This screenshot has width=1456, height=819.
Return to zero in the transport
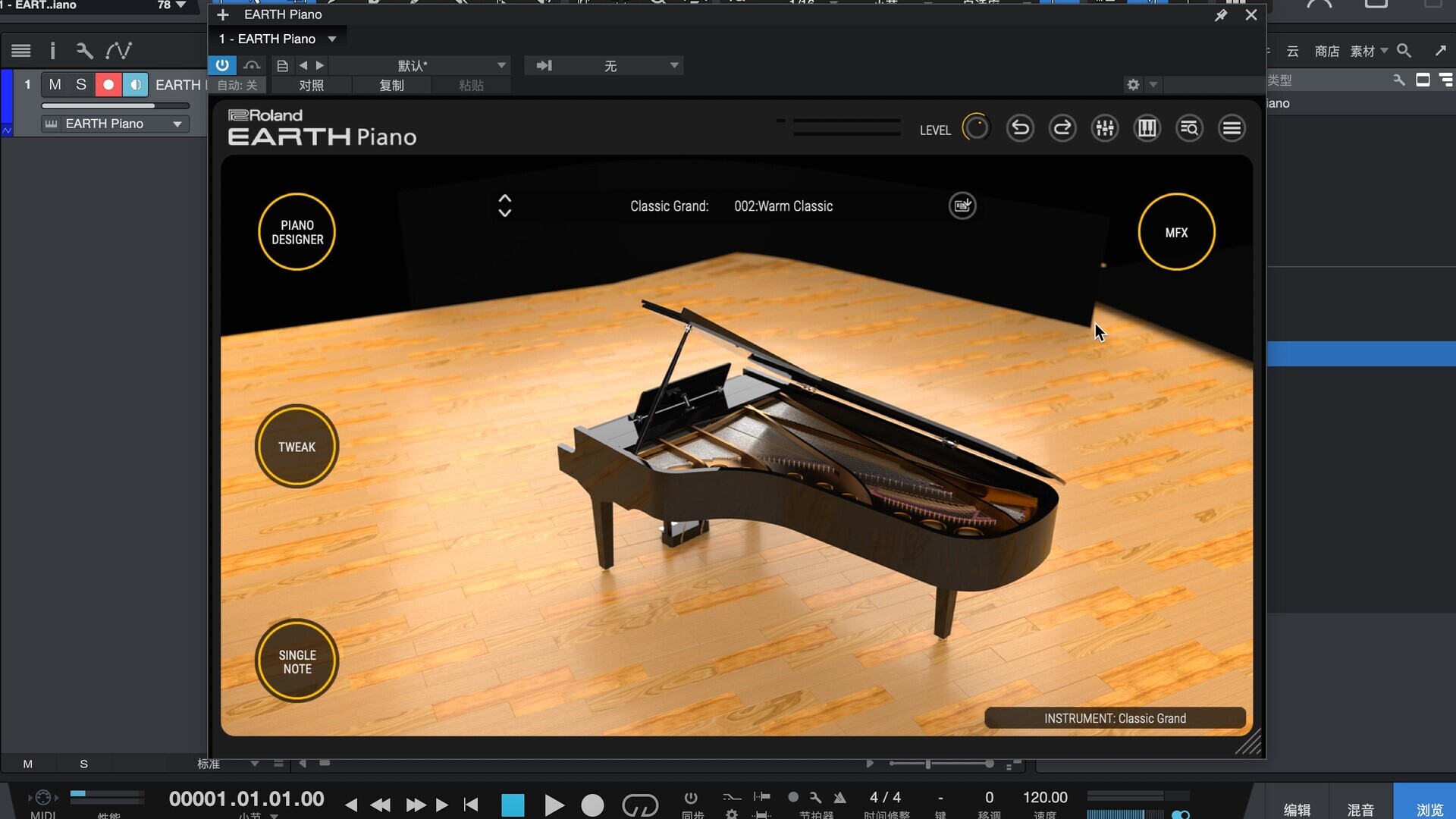point(471,805)
